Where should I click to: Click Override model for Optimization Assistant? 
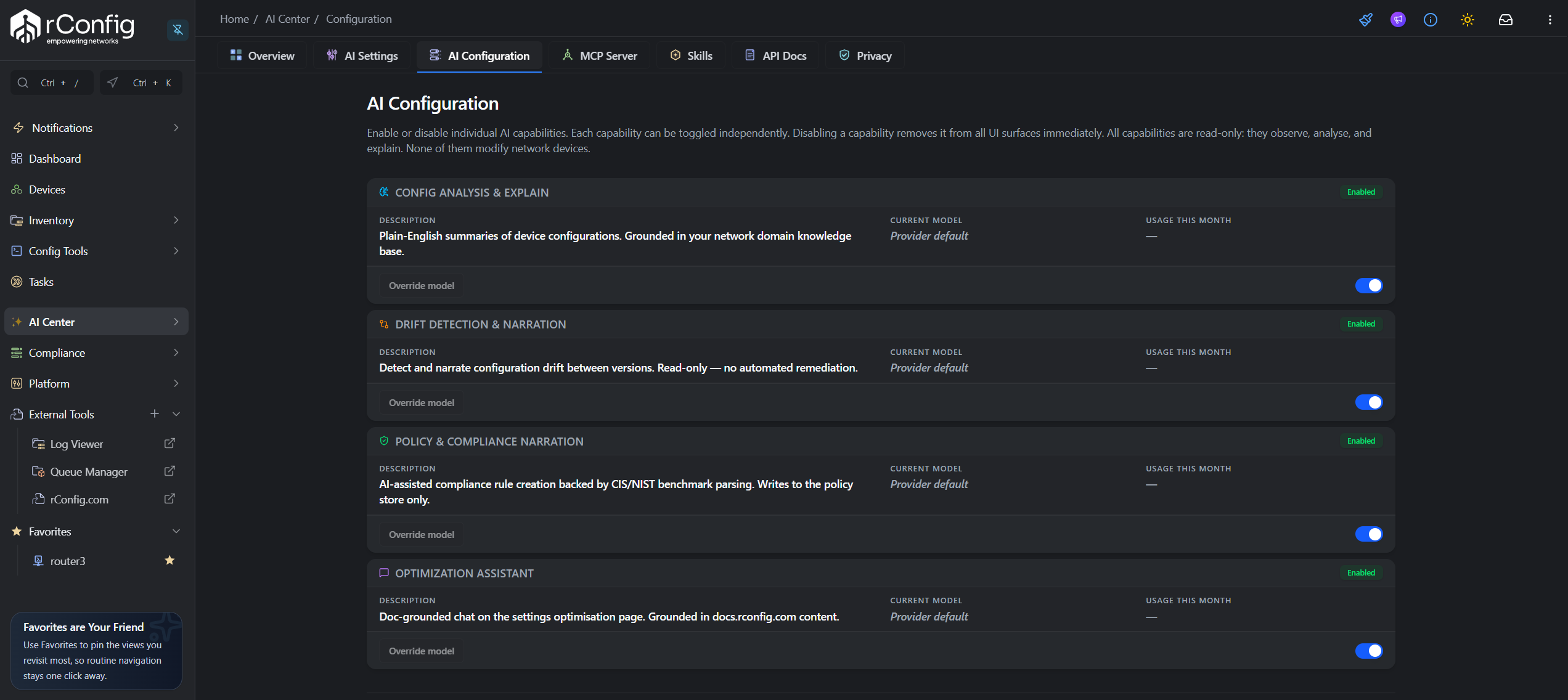pos(422,651)
